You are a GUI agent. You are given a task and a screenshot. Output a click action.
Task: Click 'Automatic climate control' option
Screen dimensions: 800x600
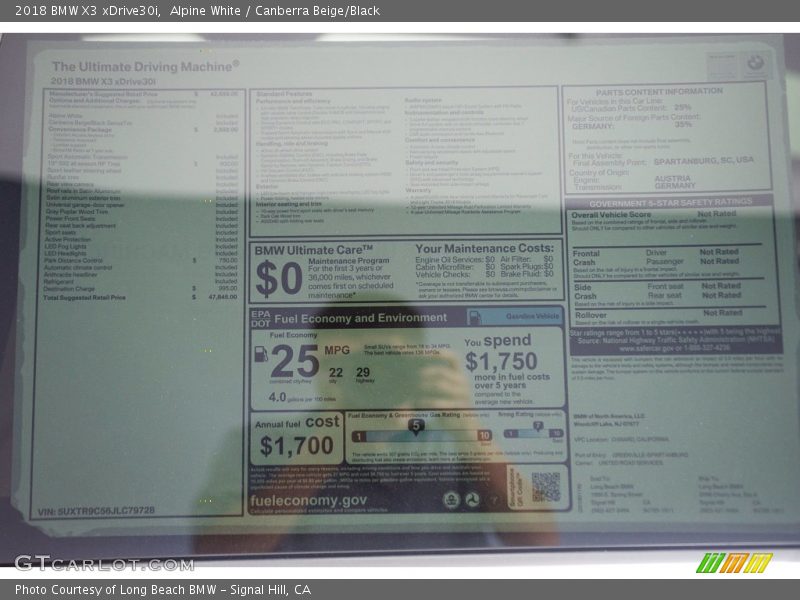[x=78, y=267]
